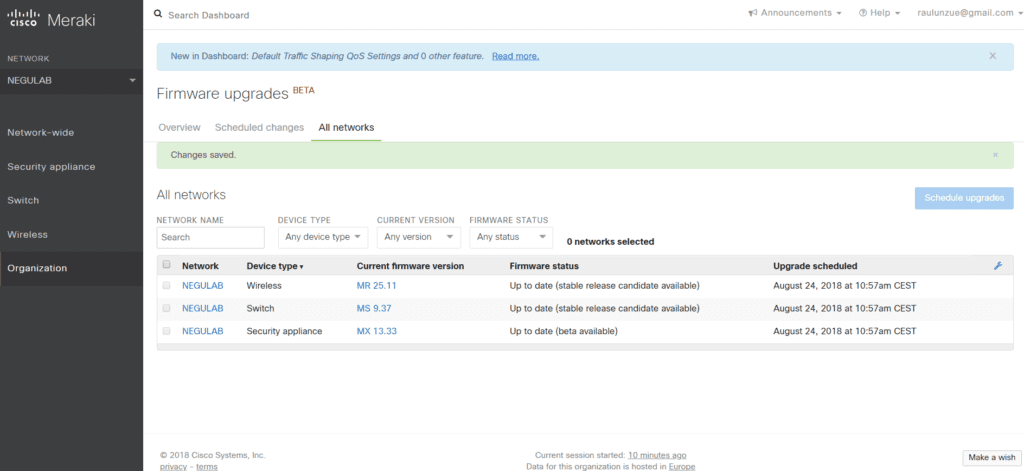Check the NEGULAB Switch row checkbox

[167, 308]
